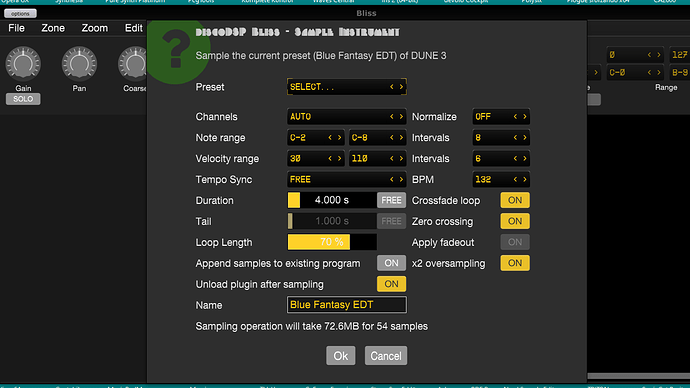This screenshot has width=690, height=388.
Task: Lower the C-2 note range start arrow
Action: point(330,138)
